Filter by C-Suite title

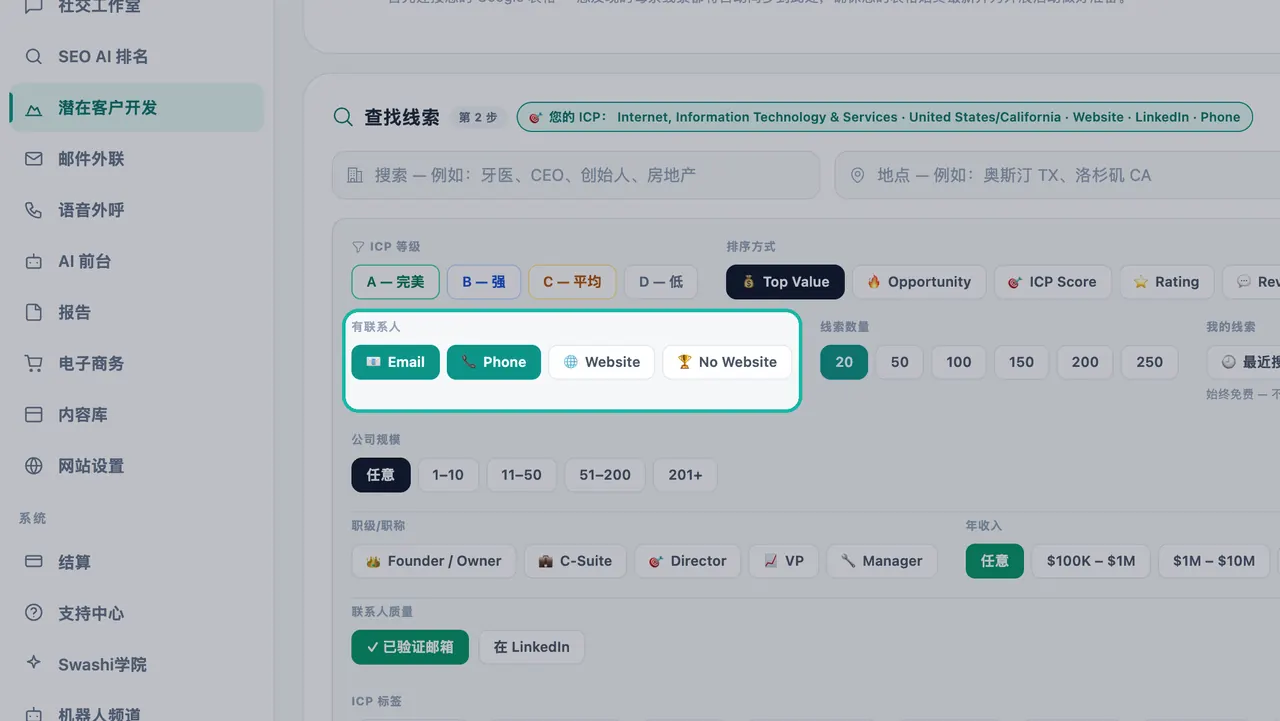pyautogui.click(x=576, y=561)
